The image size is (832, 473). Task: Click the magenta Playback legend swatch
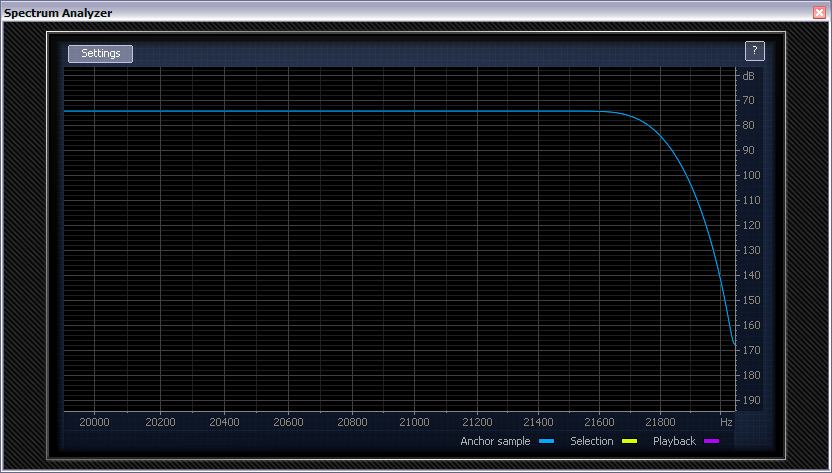711,441
